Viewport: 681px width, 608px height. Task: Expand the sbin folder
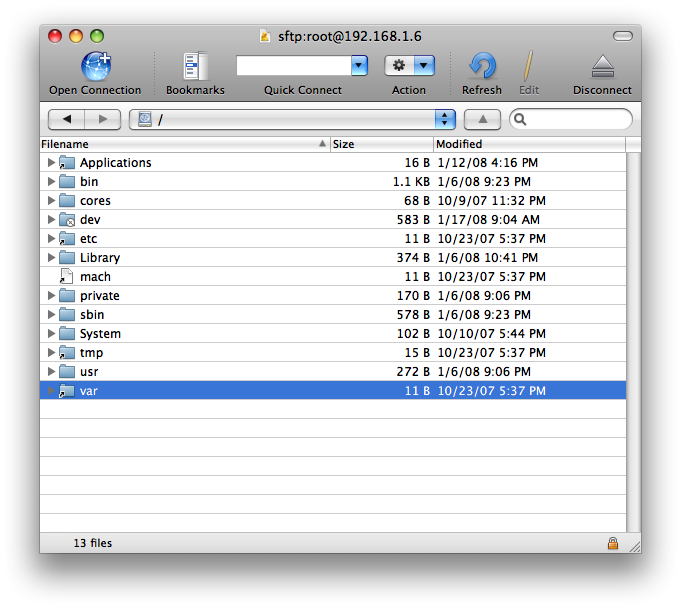coord(51,315)
